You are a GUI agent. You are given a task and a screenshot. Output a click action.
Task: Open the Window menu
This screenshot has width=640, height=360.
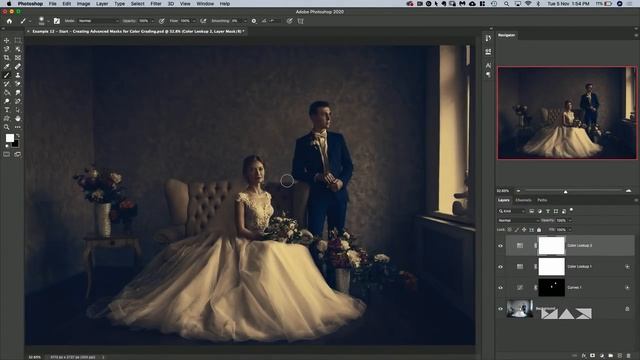[205, 4]
